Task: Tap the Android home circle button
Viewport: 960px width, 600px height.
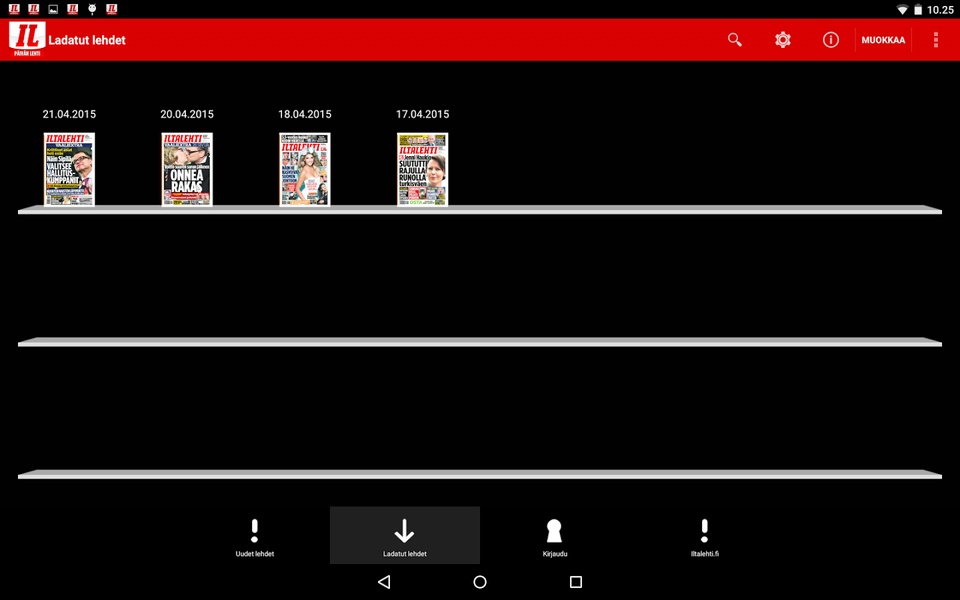Action: [x=480, y=582]
